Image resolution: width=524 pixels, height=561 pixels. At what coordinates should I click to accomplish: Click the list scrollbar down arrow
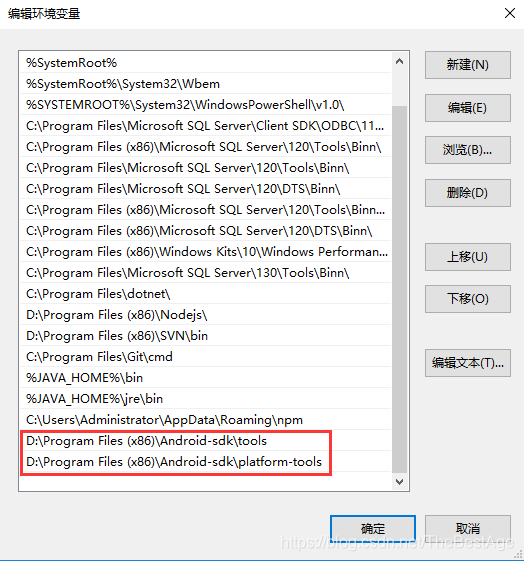pyautogui.click(x=400, y=482)
